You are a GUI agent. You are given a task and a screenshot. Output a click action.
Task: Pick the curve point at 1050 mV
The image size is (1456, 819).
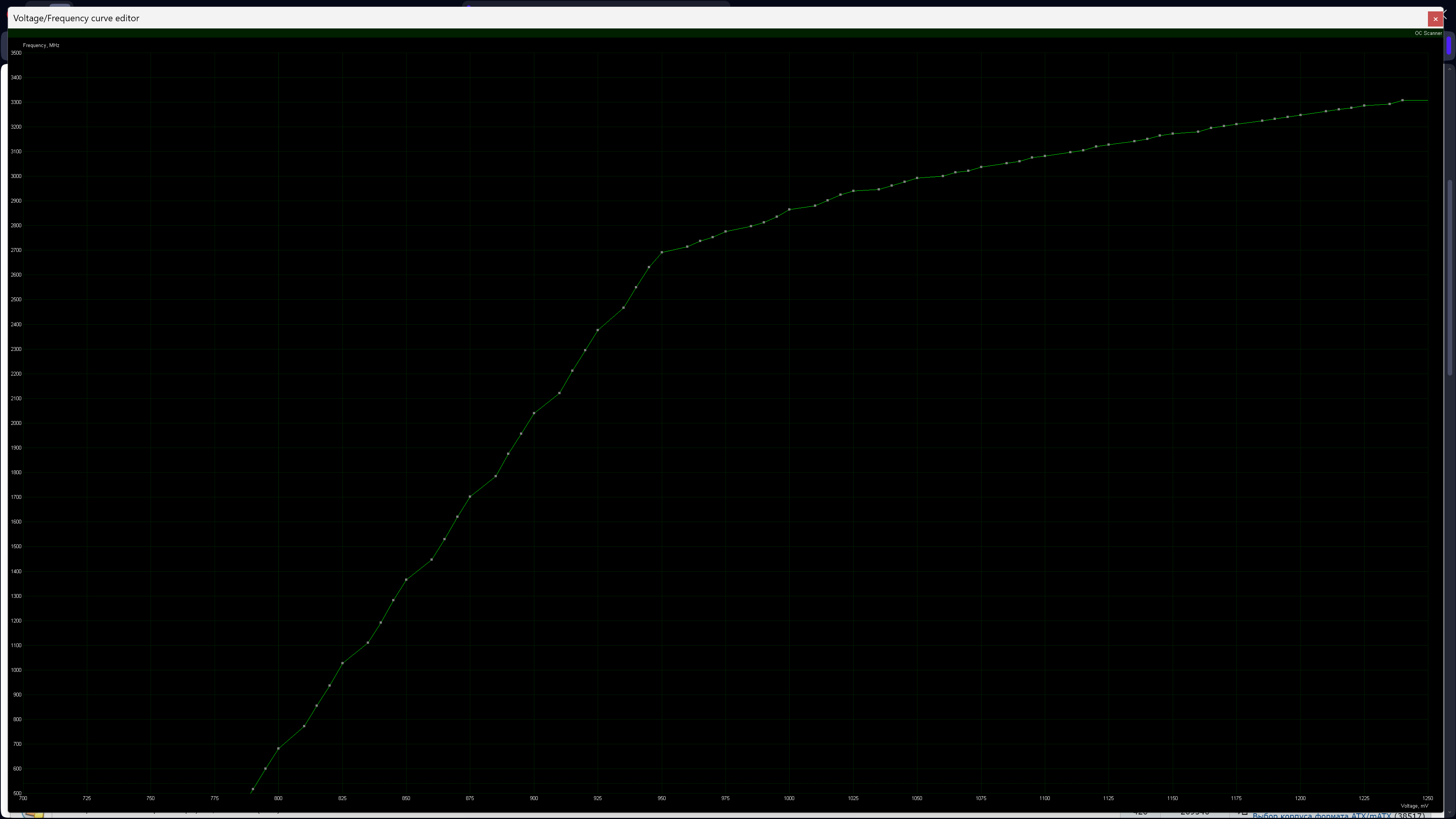[917, 178]
